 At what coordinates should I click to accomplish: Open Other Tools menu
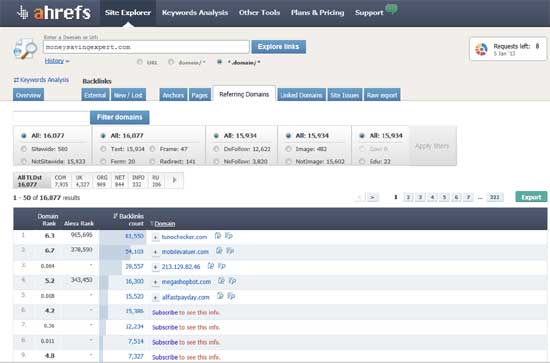click(259, 13)
